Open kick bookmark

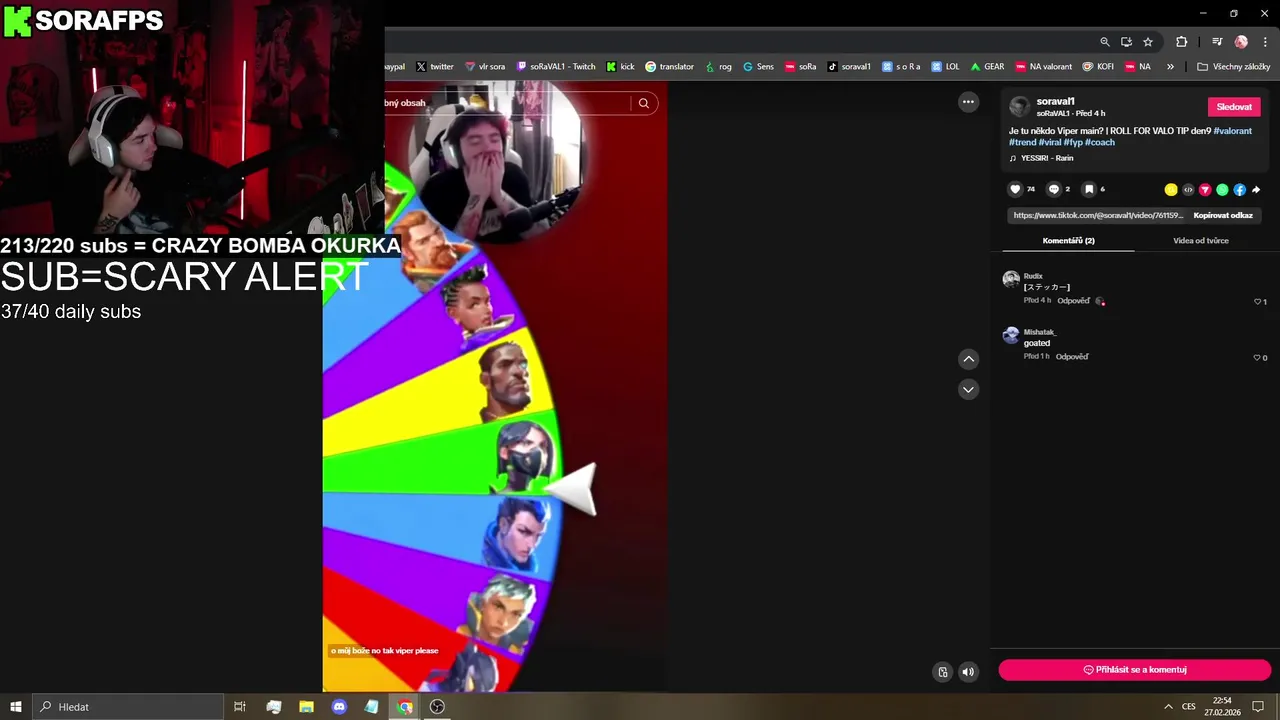tap(621, 67)
